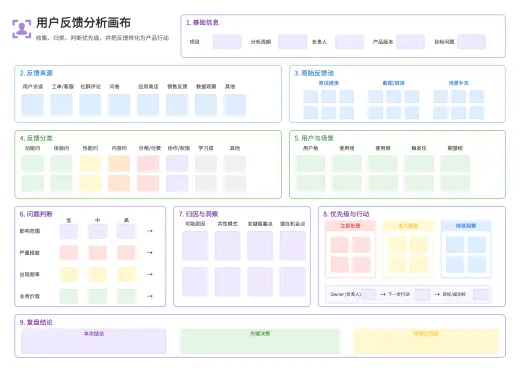The height and width of the screenshot is (372, 520).
Task: Fill the 项目 field box
Action: point(227,42)
